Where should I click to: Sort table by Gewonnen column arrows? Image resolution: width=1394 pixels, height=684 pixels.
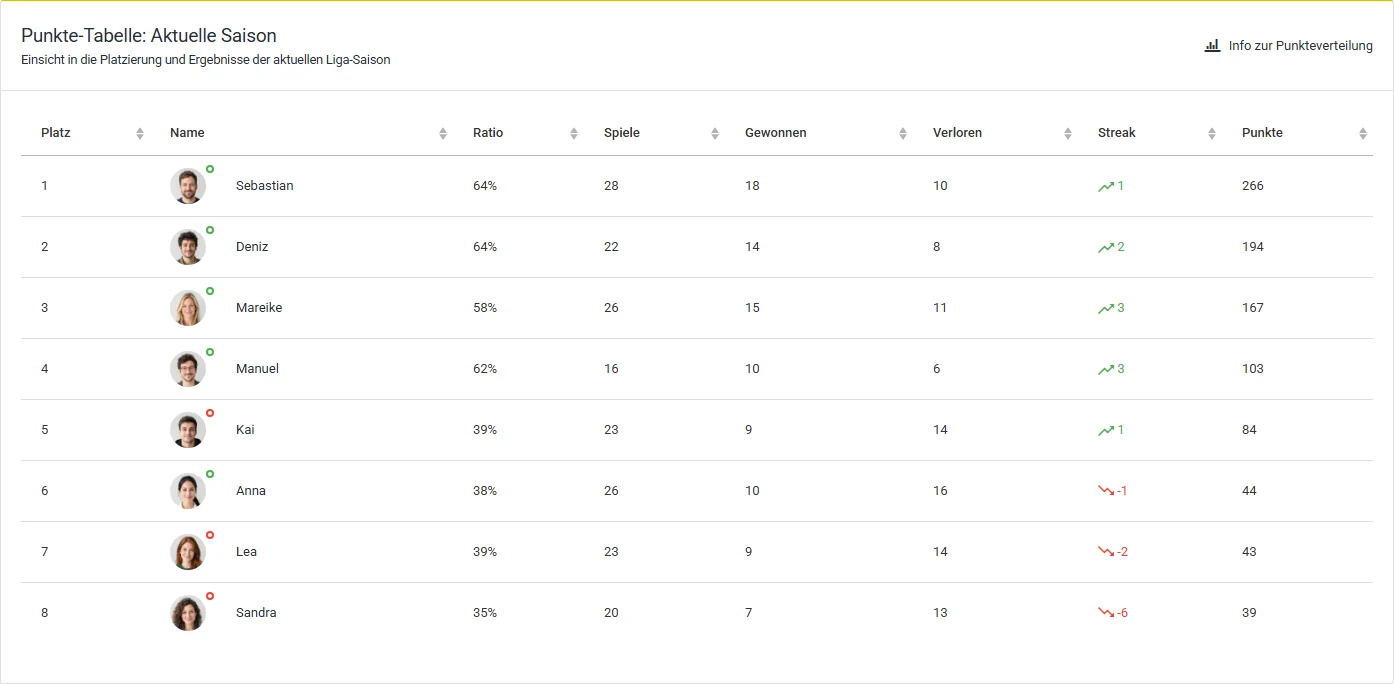(903, 133)
